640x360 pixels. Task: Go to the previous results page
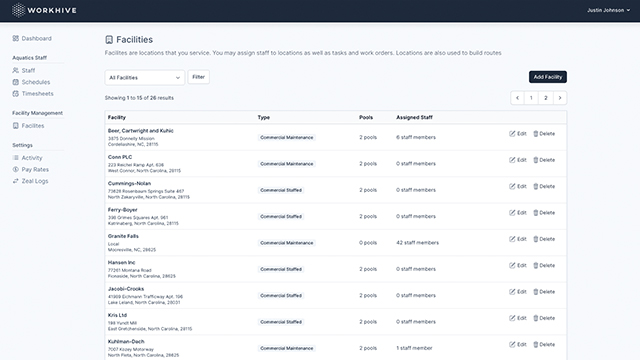coord(518,98)
